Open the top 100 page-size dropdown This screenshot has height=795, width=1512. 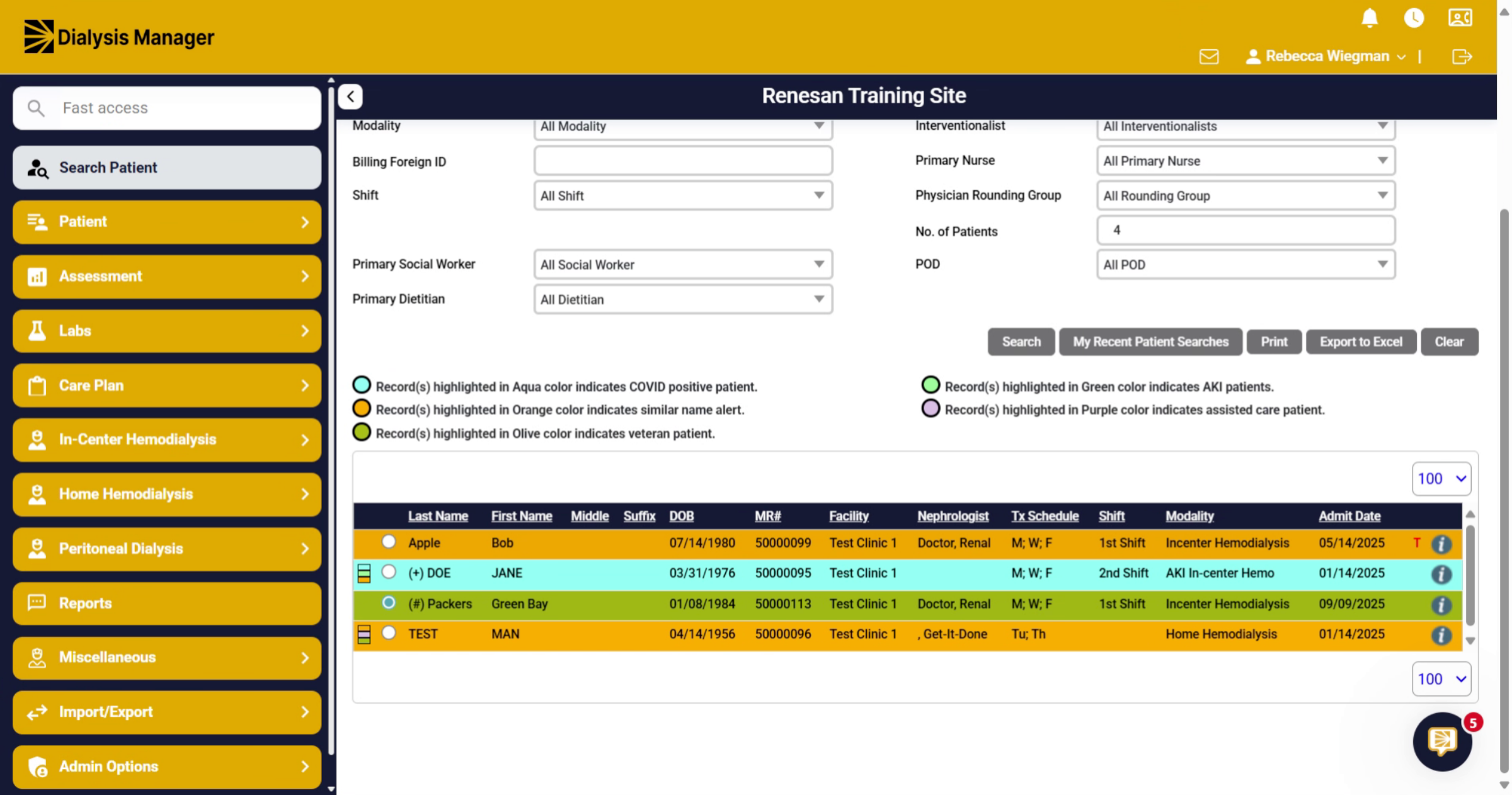click(x=1441, y=479)
